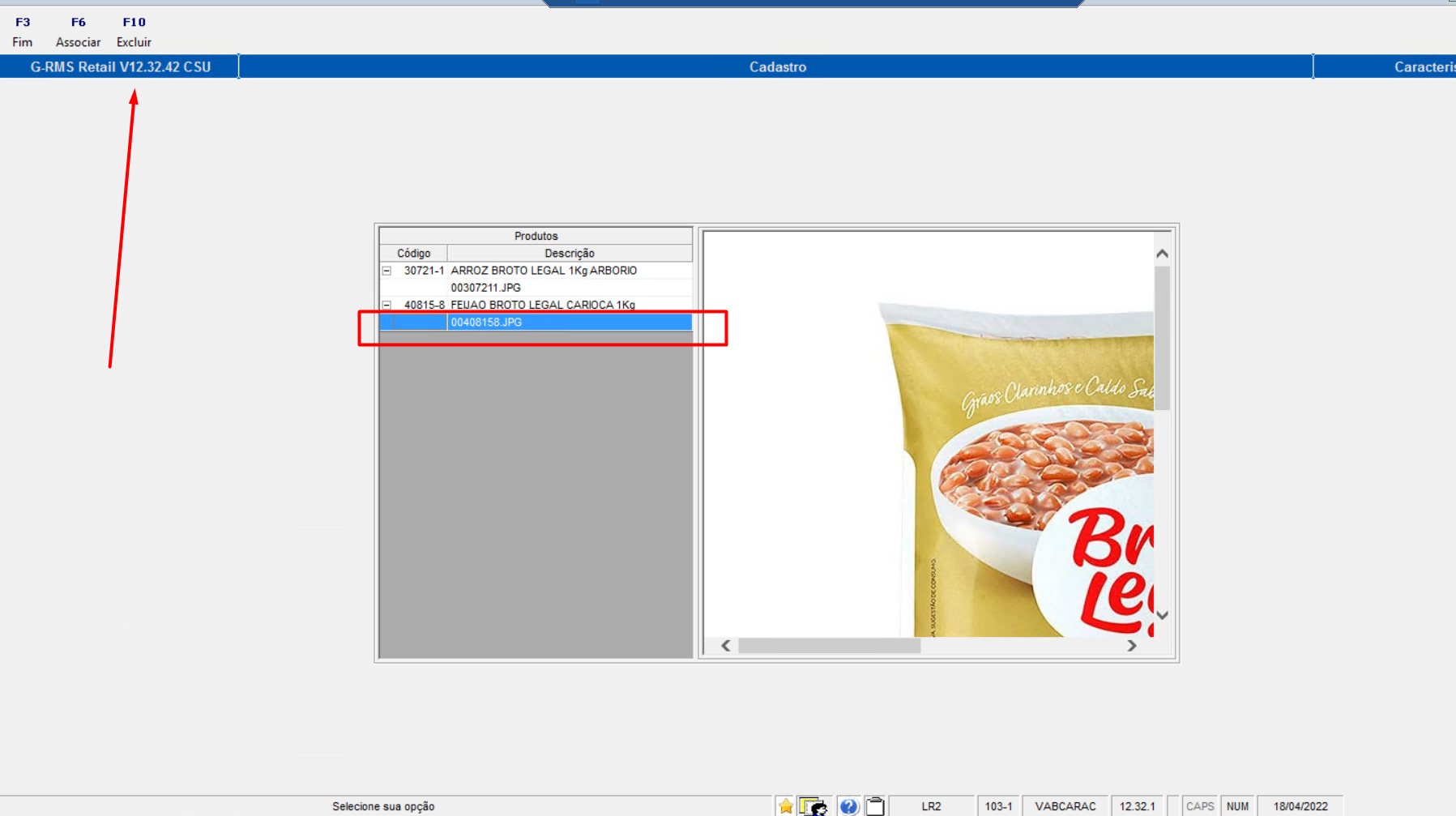Click the 12.32.1 version field in status bar
Screen dimensions: 1456x816
pos(1137,806)
